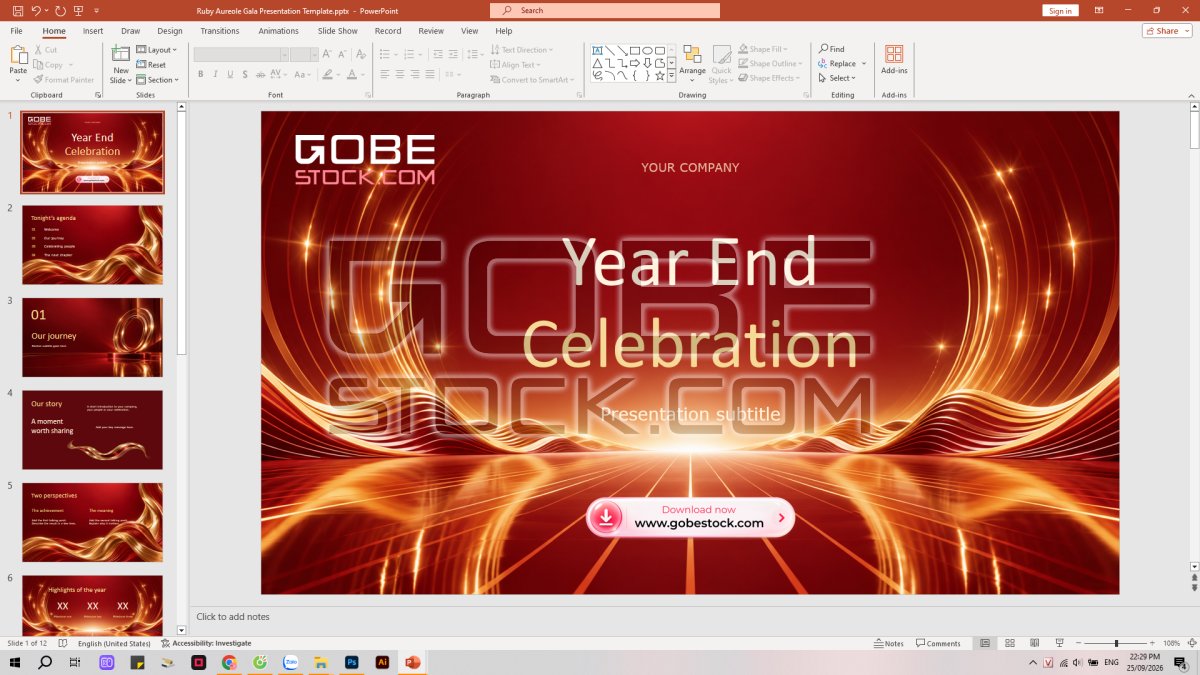
Task: Click the Search box in title bar
Action: [605, 10]
